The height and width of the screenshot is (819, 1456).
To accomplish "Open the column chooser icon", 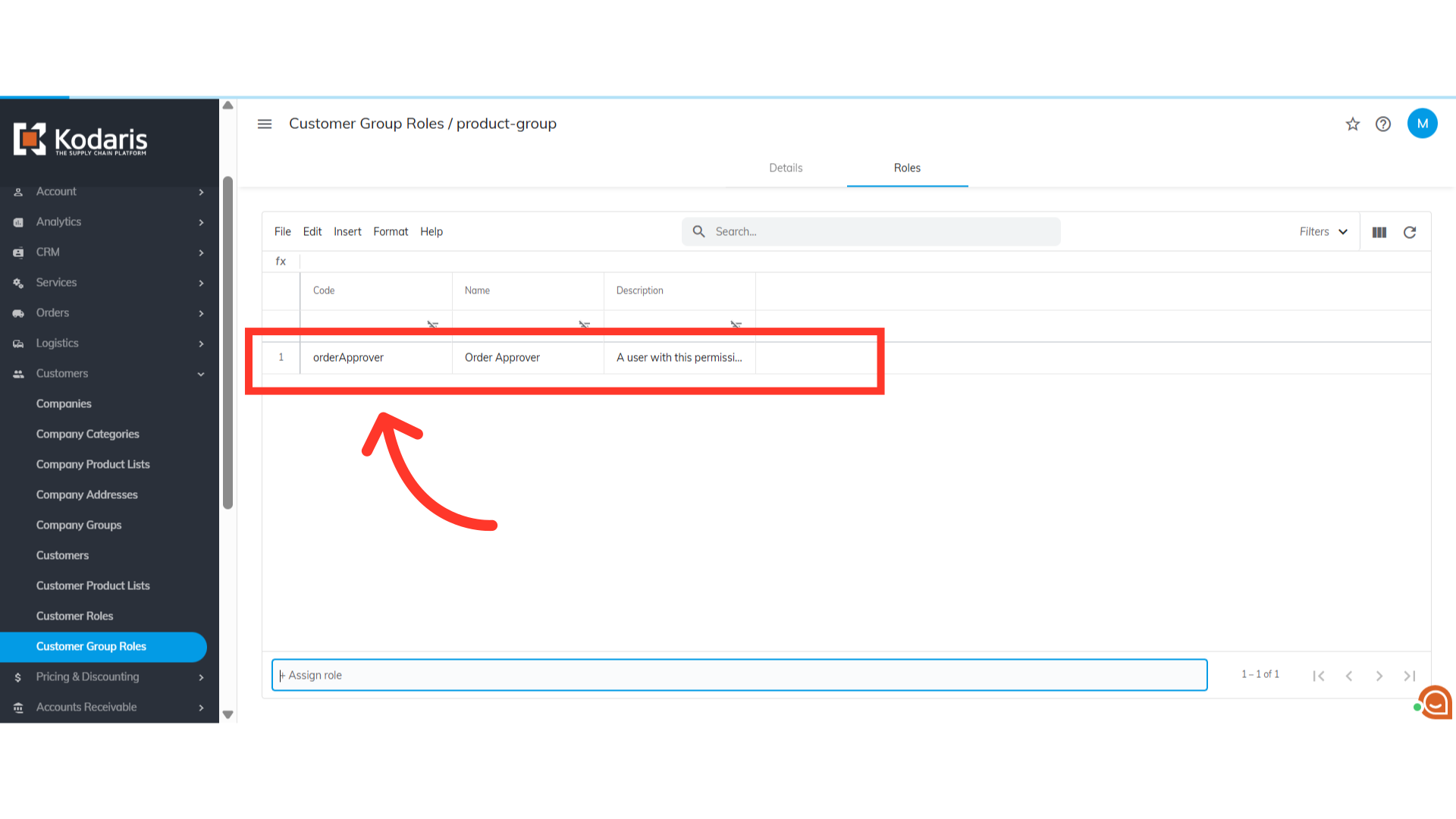I will 1379,232.
